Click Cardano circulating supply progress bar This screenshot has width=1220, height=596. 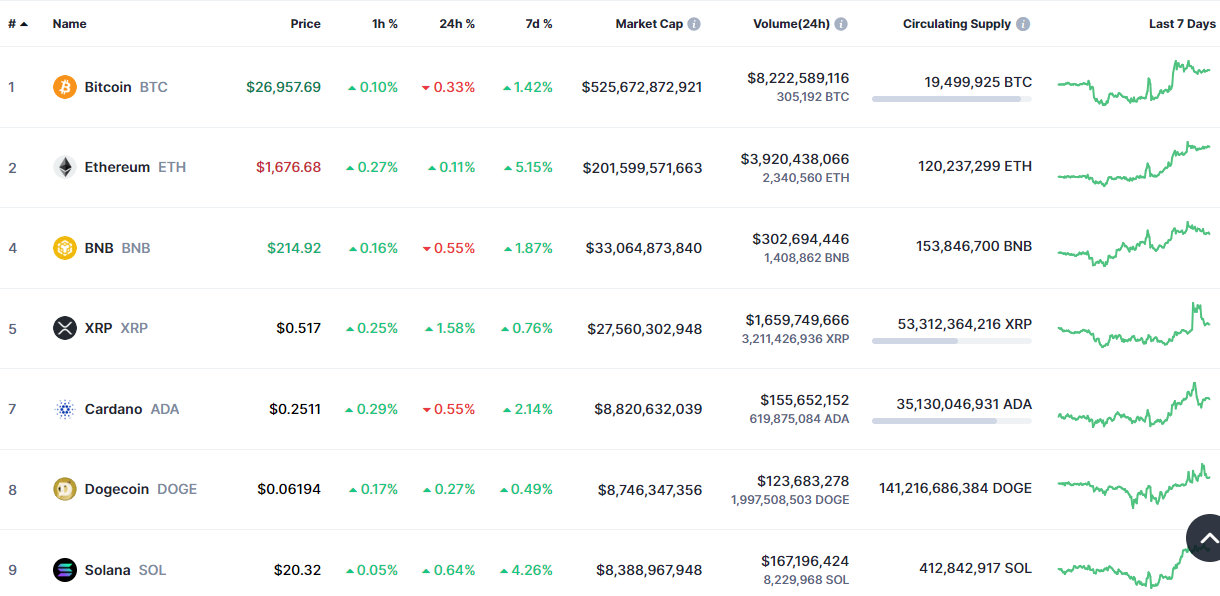click(x=952, y=421)
